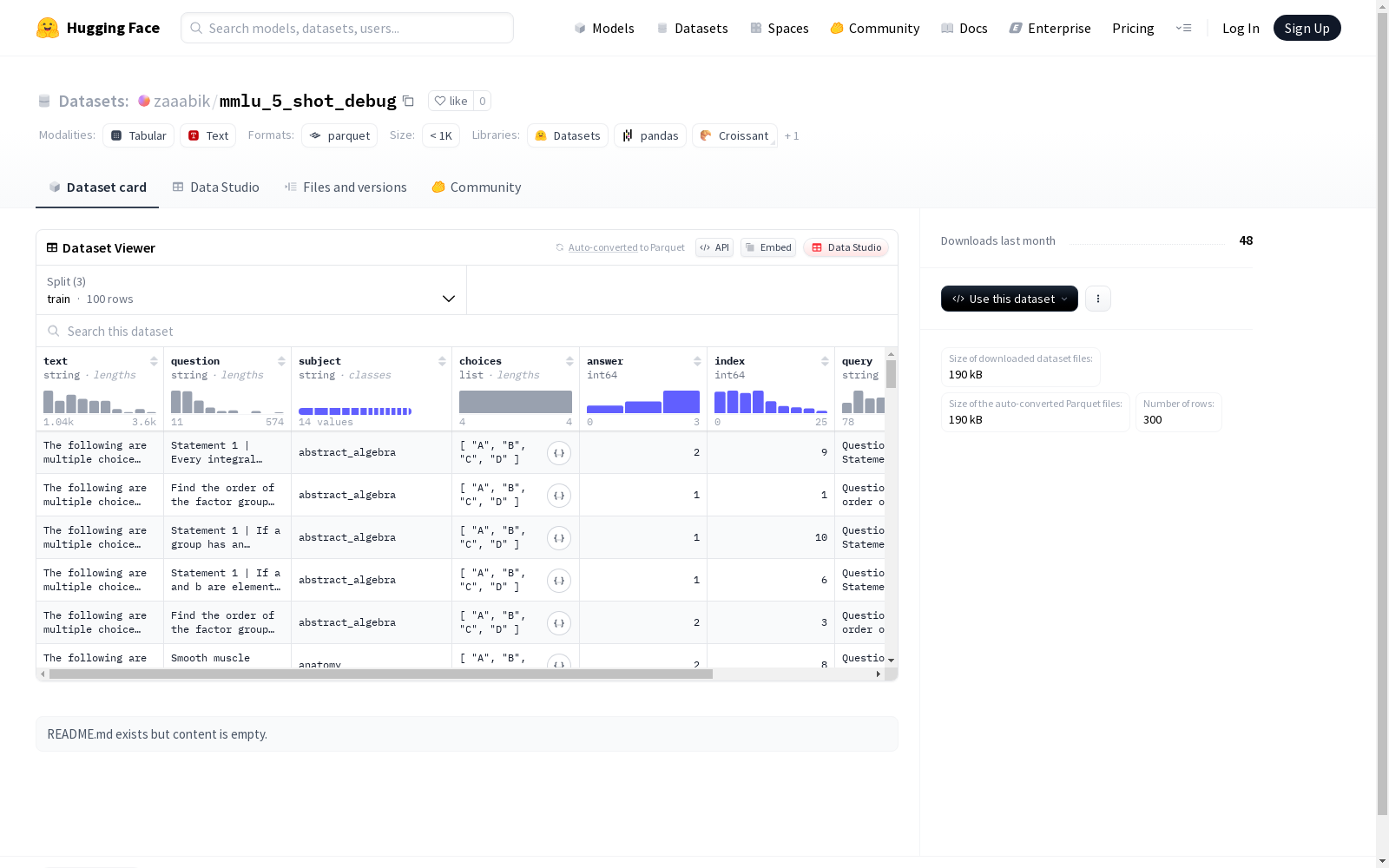Screen dimensions: 1389x868
Task: Click the table scroll down arrow
Action: (x=891, y=661)
